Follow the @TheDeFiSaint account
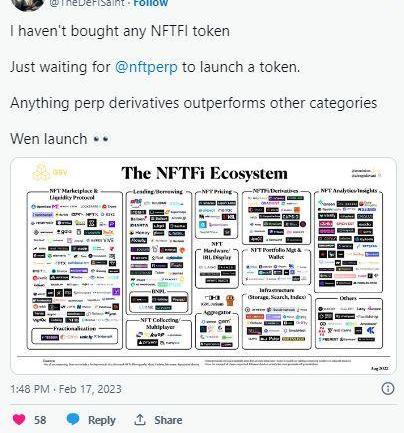Screen dimensions: 404x433 (x=151, y=3)
